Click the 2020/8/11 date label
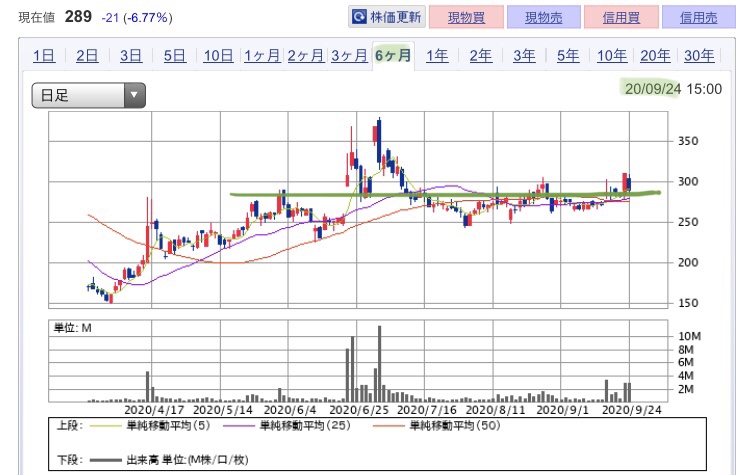743x475 pixels. [495, 410]
